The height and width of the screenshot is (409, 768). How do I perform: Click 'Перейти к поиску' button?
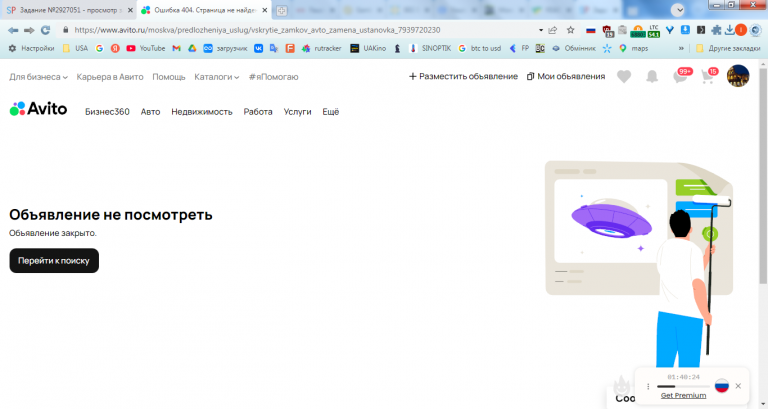coord(54,261)
